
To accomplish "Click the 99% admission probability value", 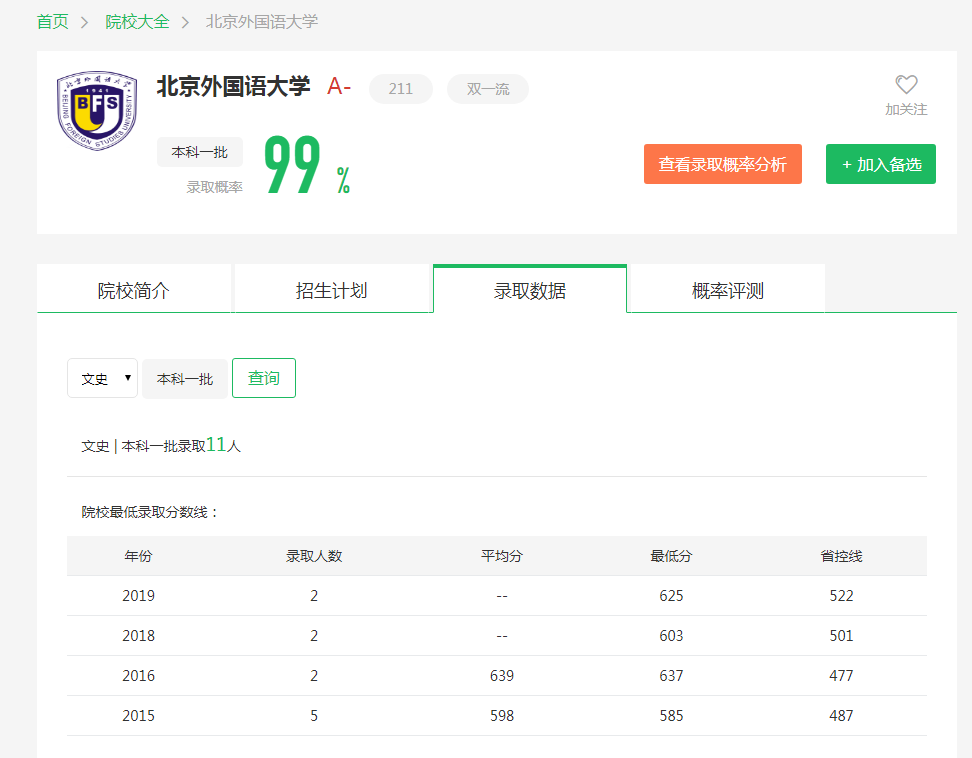I will point(307,165).
